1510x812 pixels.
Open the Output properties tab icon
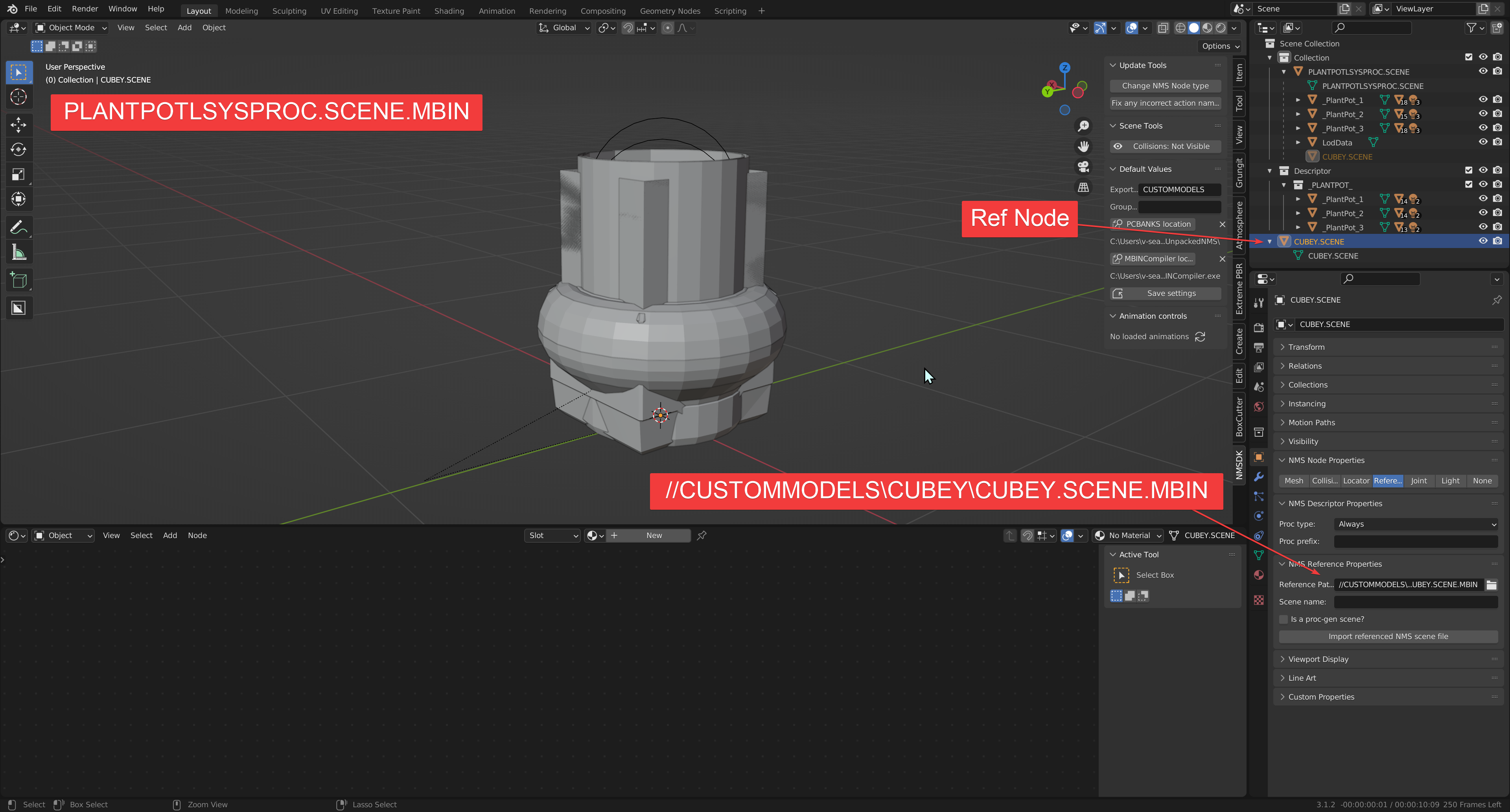click(x=1258, y=347)
